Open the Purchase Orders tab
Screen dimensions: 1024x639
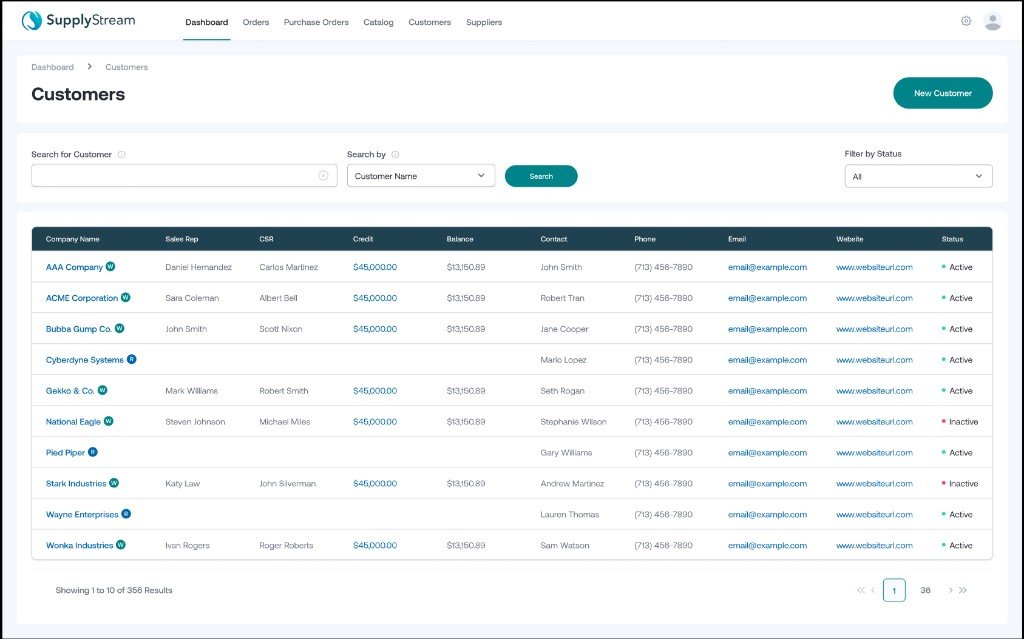[316, 22]
